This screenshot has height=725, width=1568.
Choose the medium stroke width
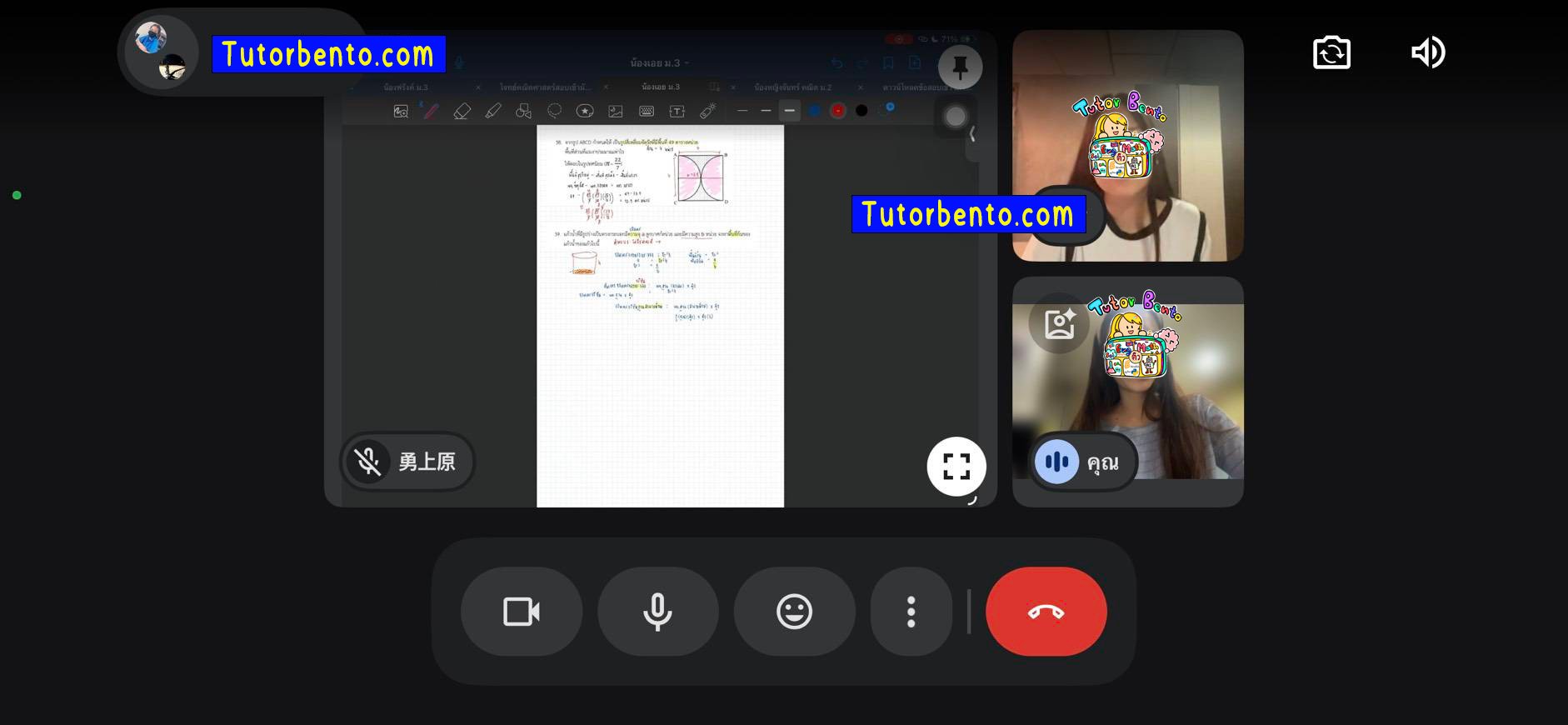pos(766,110)
